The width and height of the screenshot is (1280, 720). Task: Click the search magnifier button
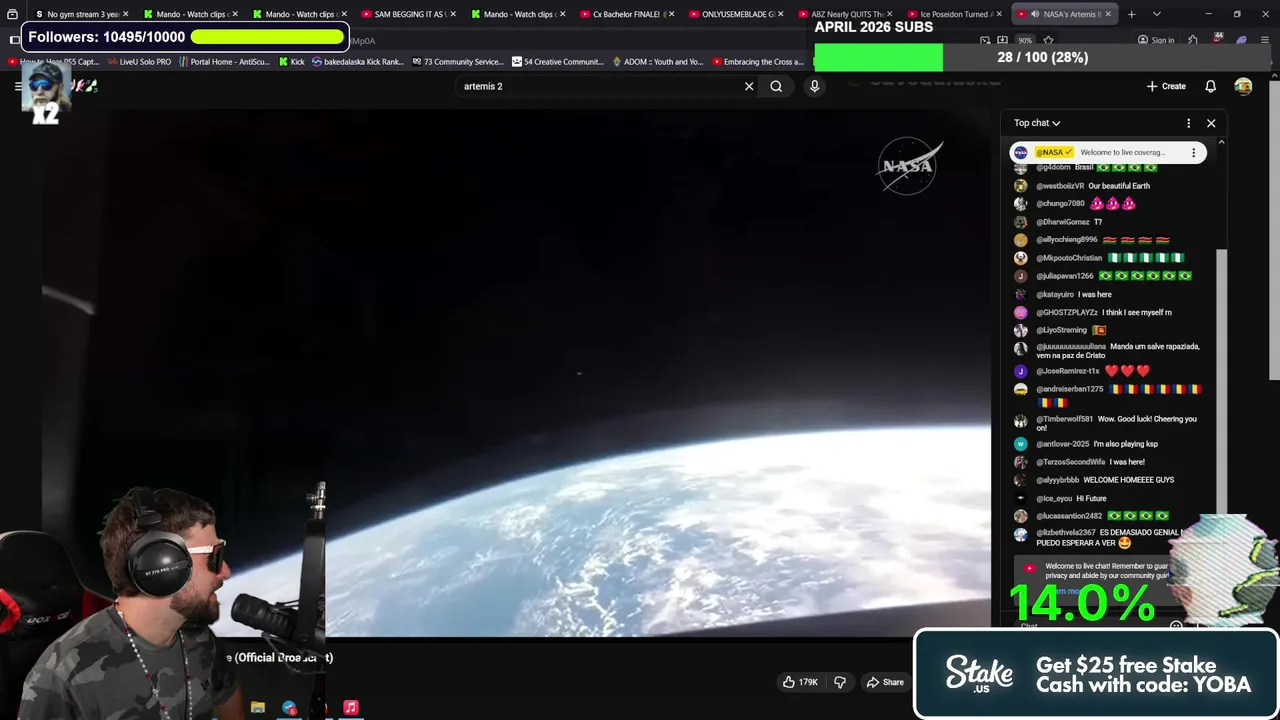(x=776, y=86)
